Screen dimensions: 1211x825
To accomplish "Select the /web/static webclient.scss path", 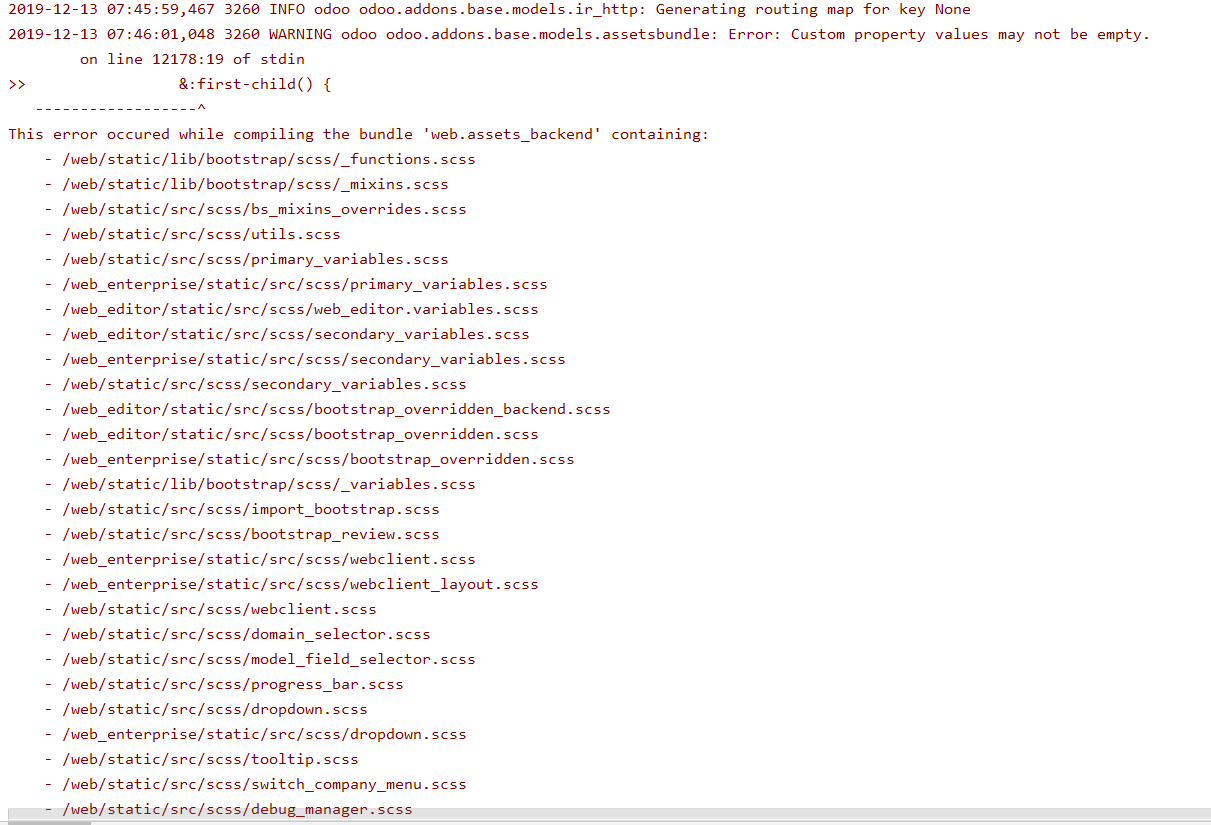I will (219, 609).
